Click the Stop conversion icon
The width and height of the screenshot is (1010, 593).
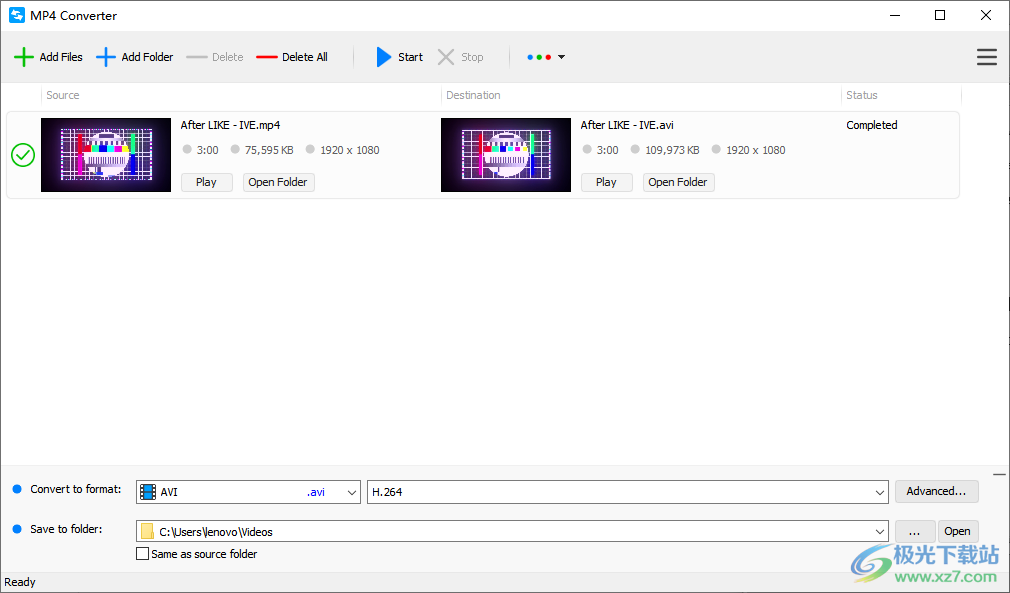pyautogui.click(x=445, y=57)
